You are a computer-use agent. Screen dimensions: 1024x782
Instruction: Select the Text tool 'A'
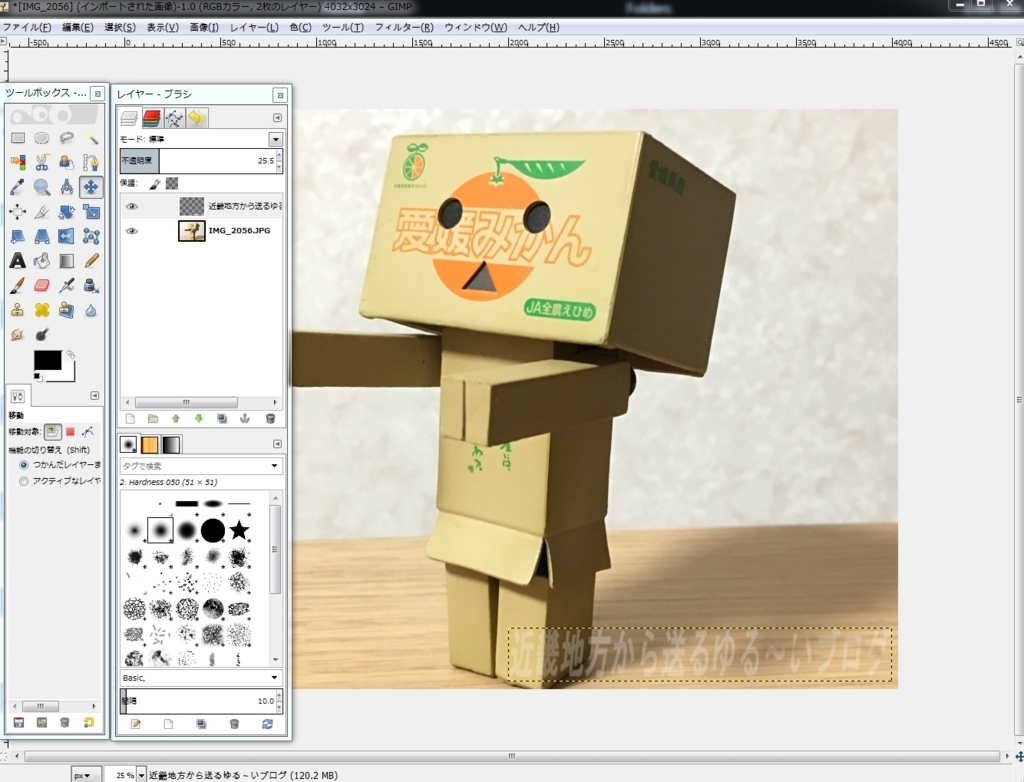[18, 261]
